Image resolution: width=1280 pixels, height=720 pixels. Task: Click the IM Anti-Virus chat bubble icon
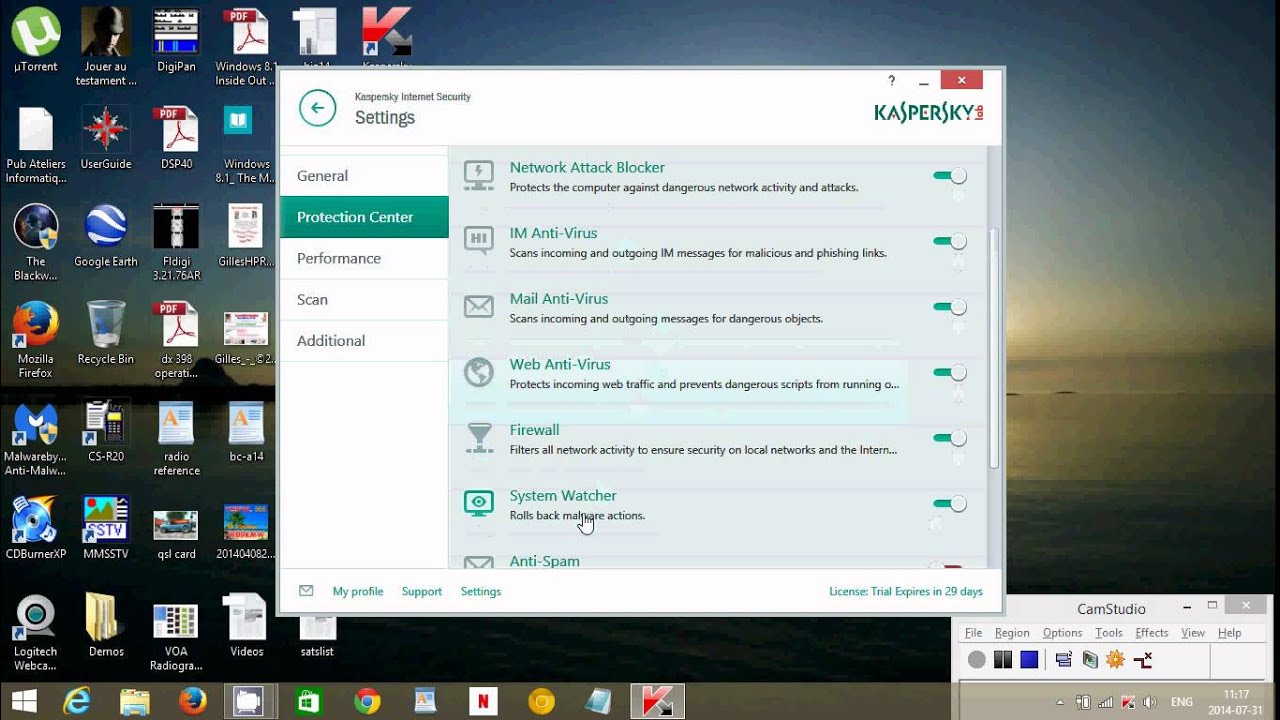[x=479, y=241]
